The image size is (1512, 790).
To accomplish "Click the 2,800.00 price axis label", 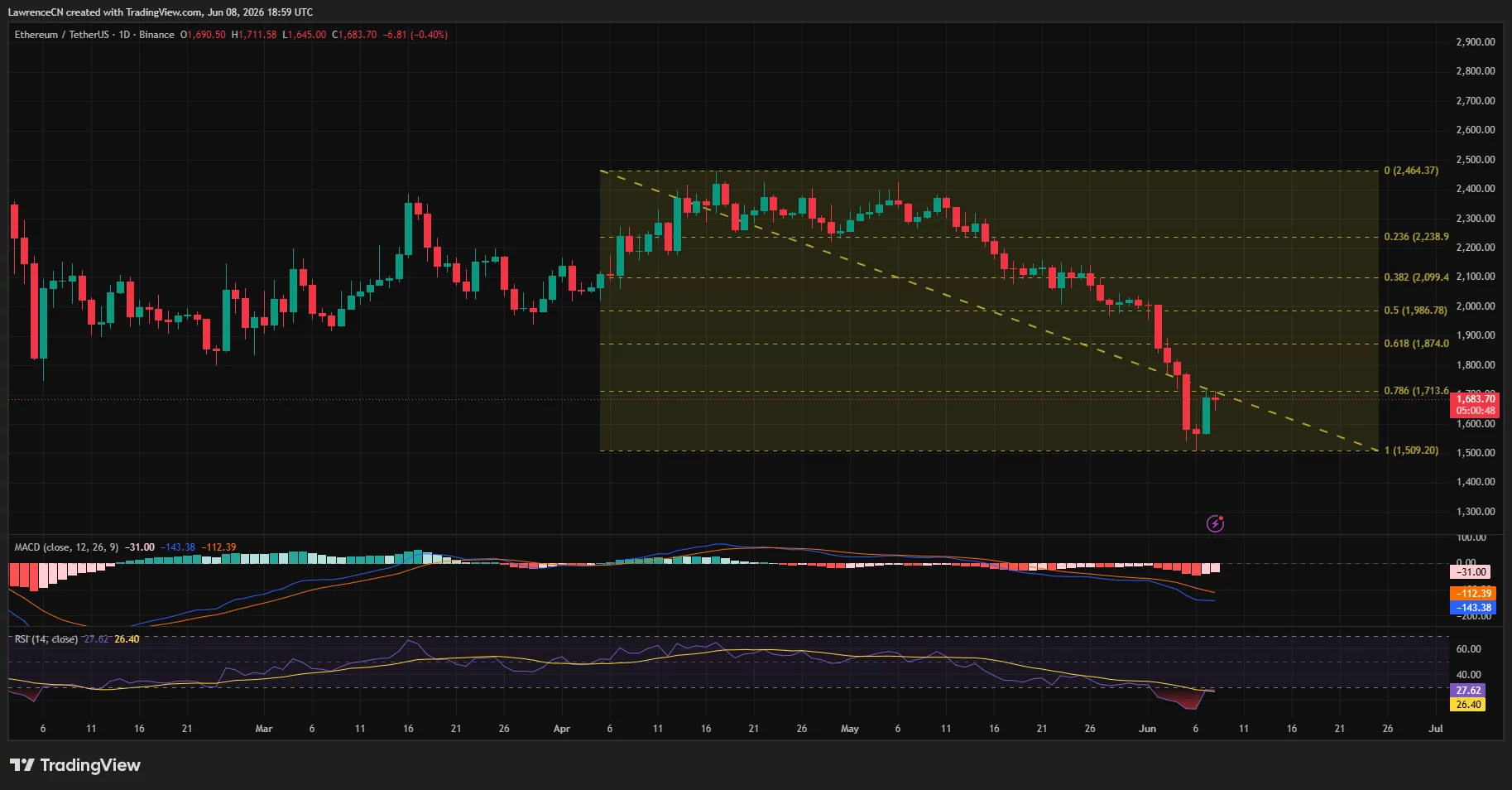I will tap(1476, 71).
